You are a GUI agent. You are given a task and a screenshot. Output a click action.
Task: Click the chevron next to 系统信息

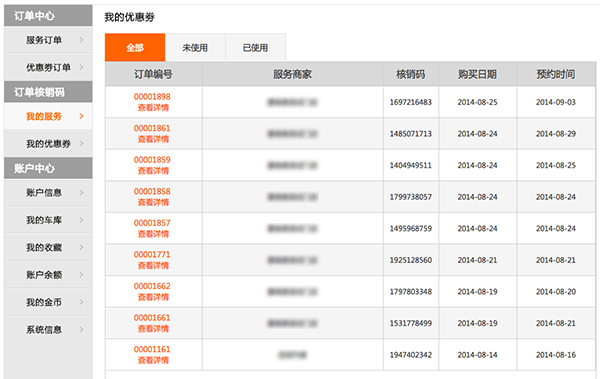(81, 330)
